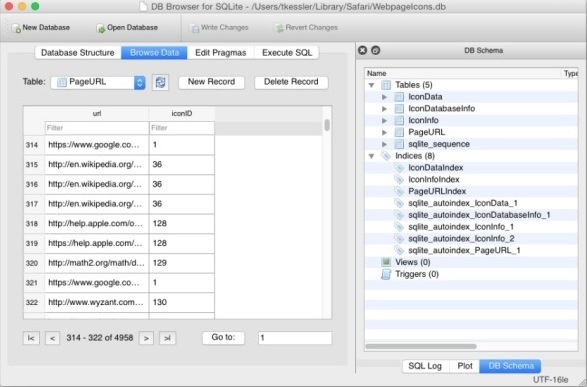The image size is (587, 387).
Task: Go to the previous page of records
Action: 52,338
